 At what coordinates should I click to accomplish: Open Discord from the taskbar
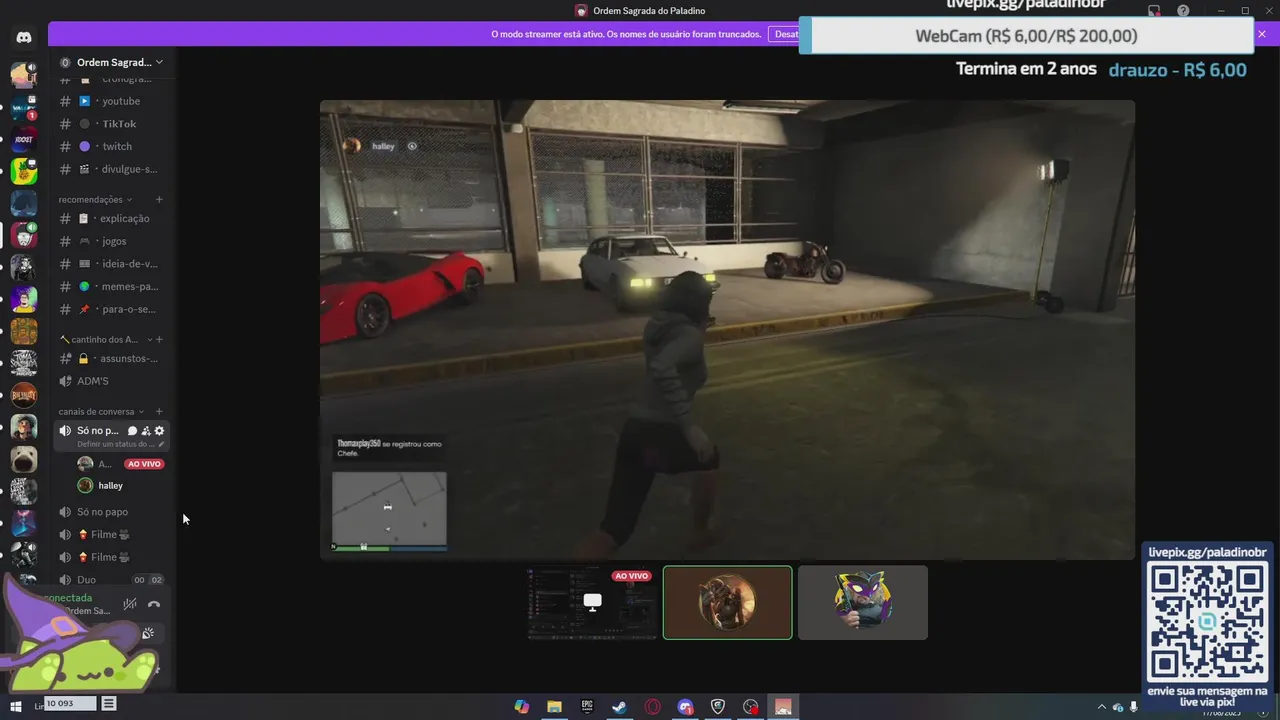coord(685,706)
